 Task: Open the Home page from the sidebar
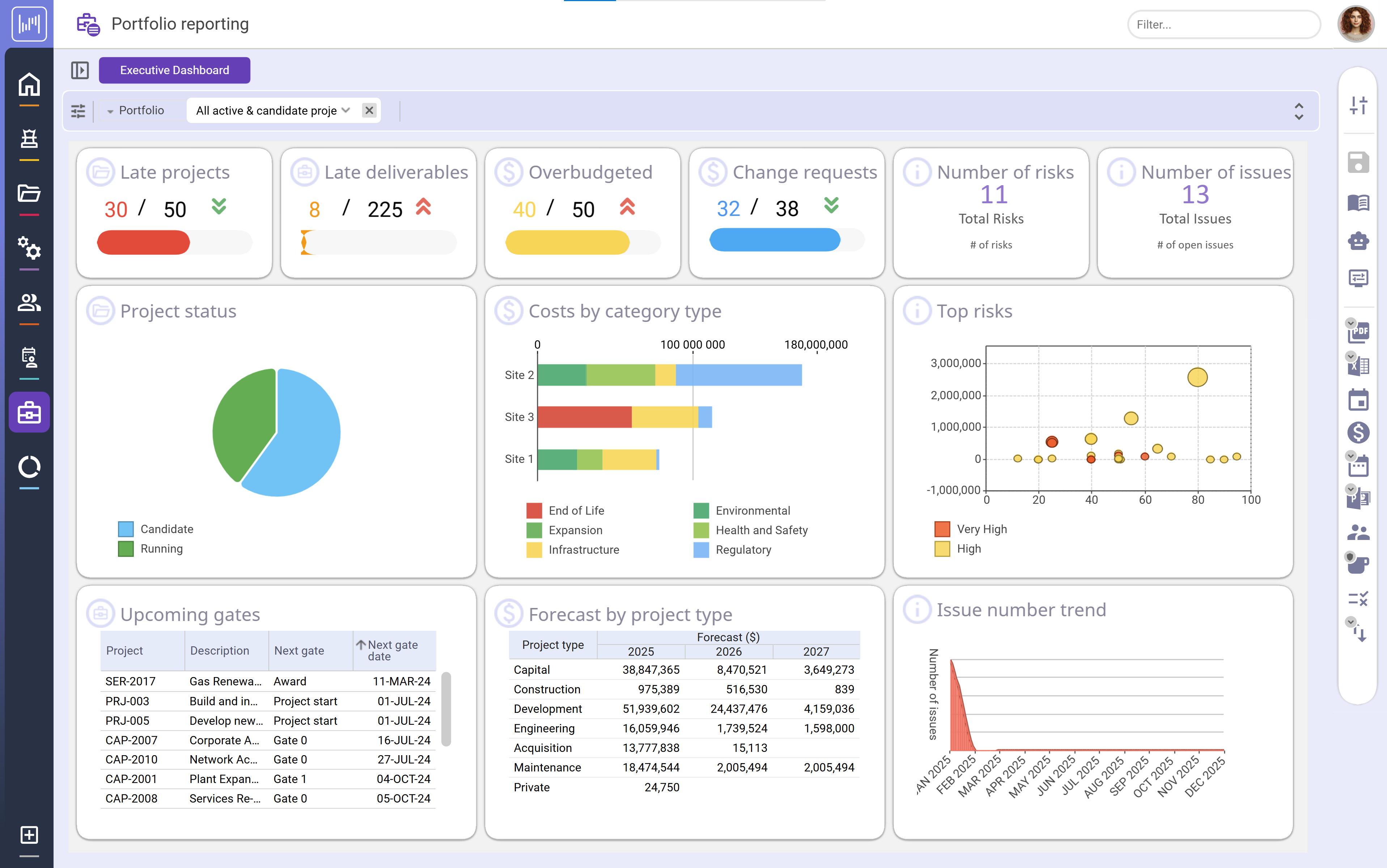[29, 85]
